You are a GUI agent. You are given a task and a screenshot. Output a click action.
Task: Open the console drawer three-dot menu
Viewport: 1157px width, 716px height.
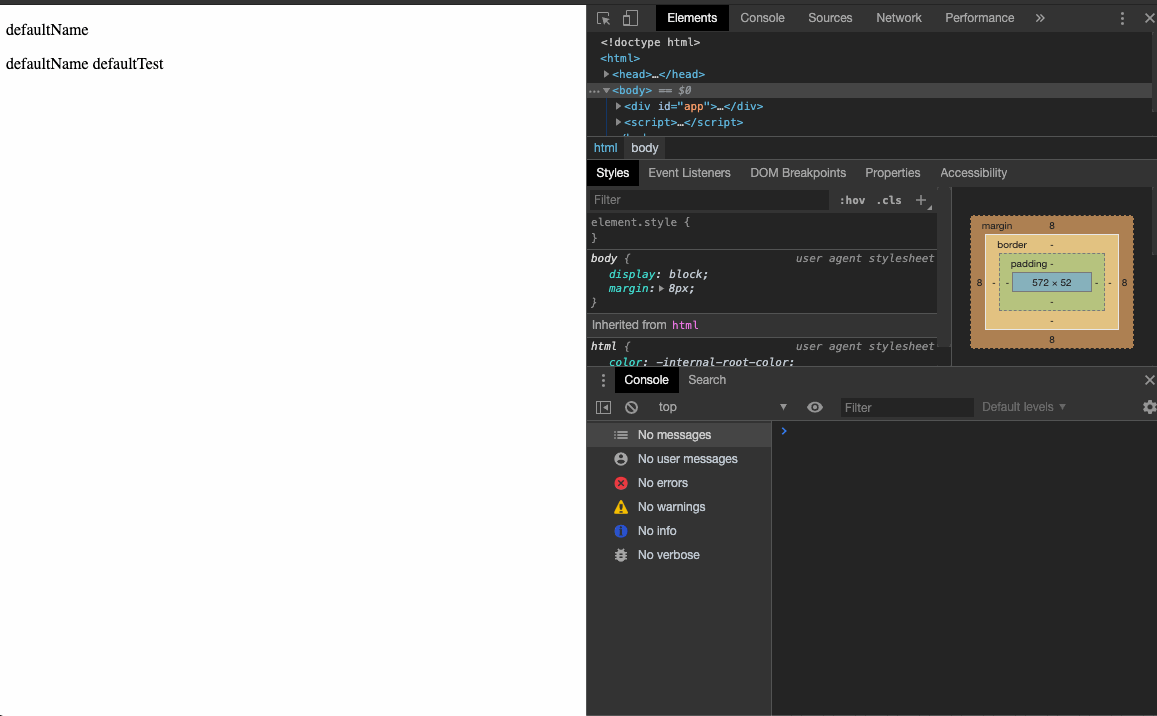(602, 380)
